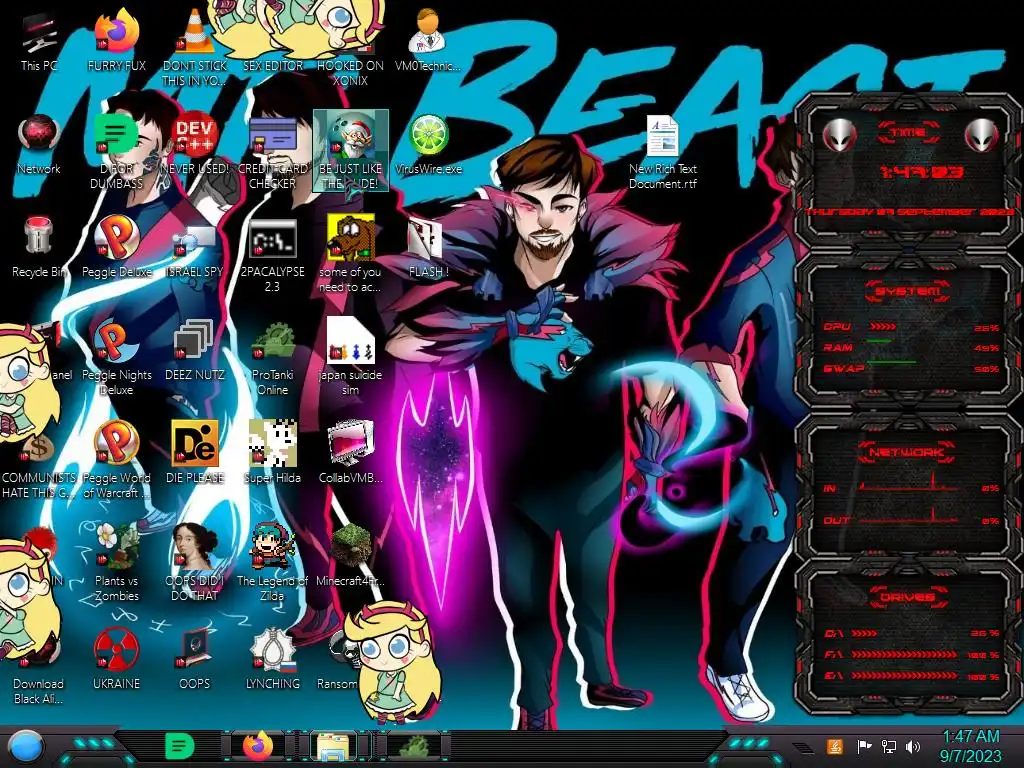Click the OUT network traffic graph
This screenshot has height=768, width=1024.
(908, 515)
